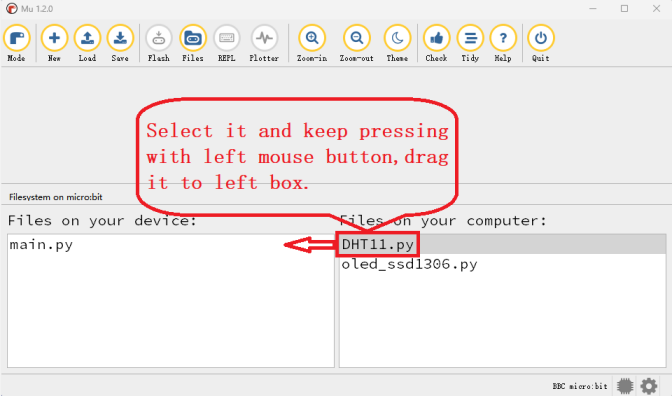This screenshot has height=397, width=672.
Task: Toggle the Files pane
Action: click(192, 43)
